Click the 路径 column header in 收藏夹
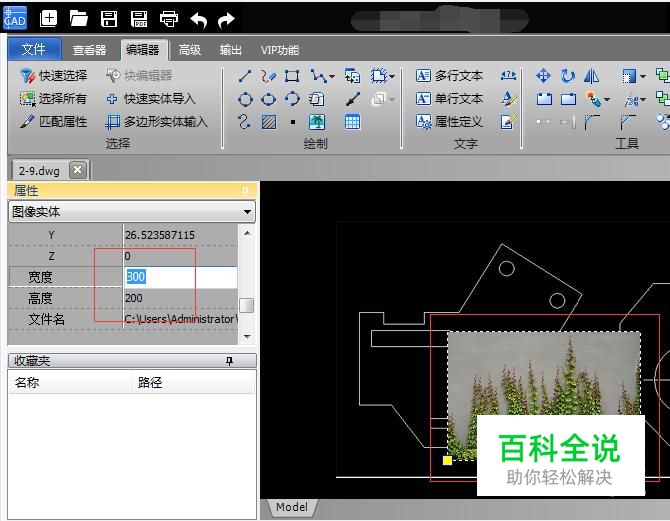This screenshot has height=521, width=670. pos(193,382)
